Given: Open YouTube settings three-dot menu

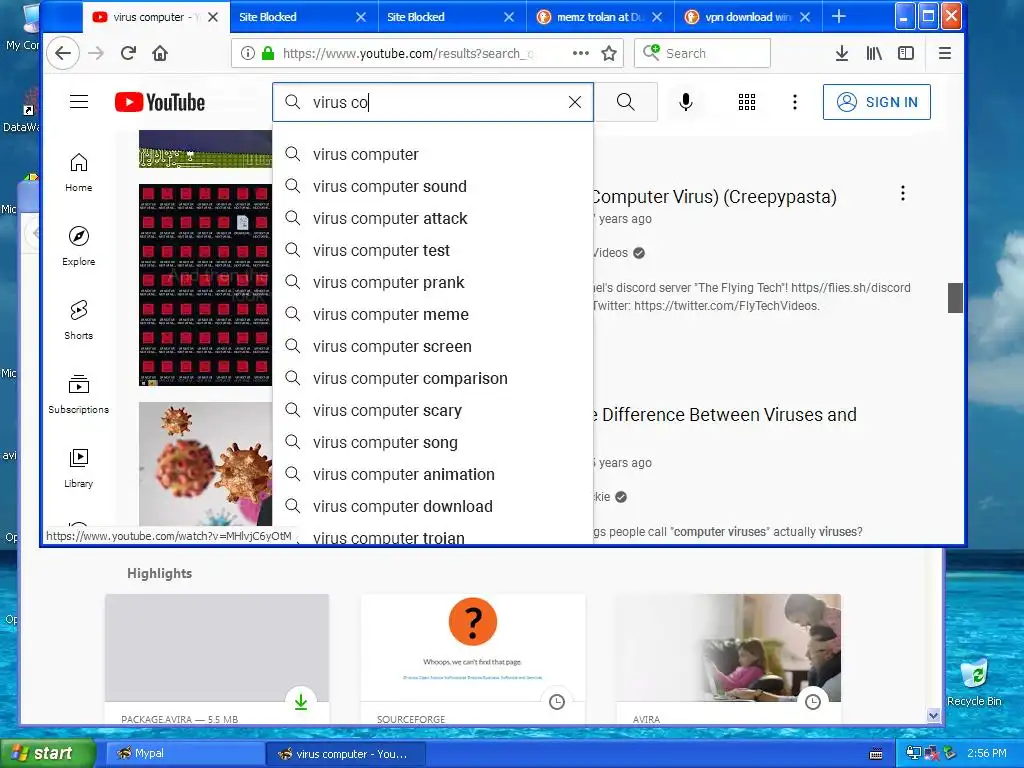Looking at the screenshot, I should pyautogui.click(x=795, y=102).
